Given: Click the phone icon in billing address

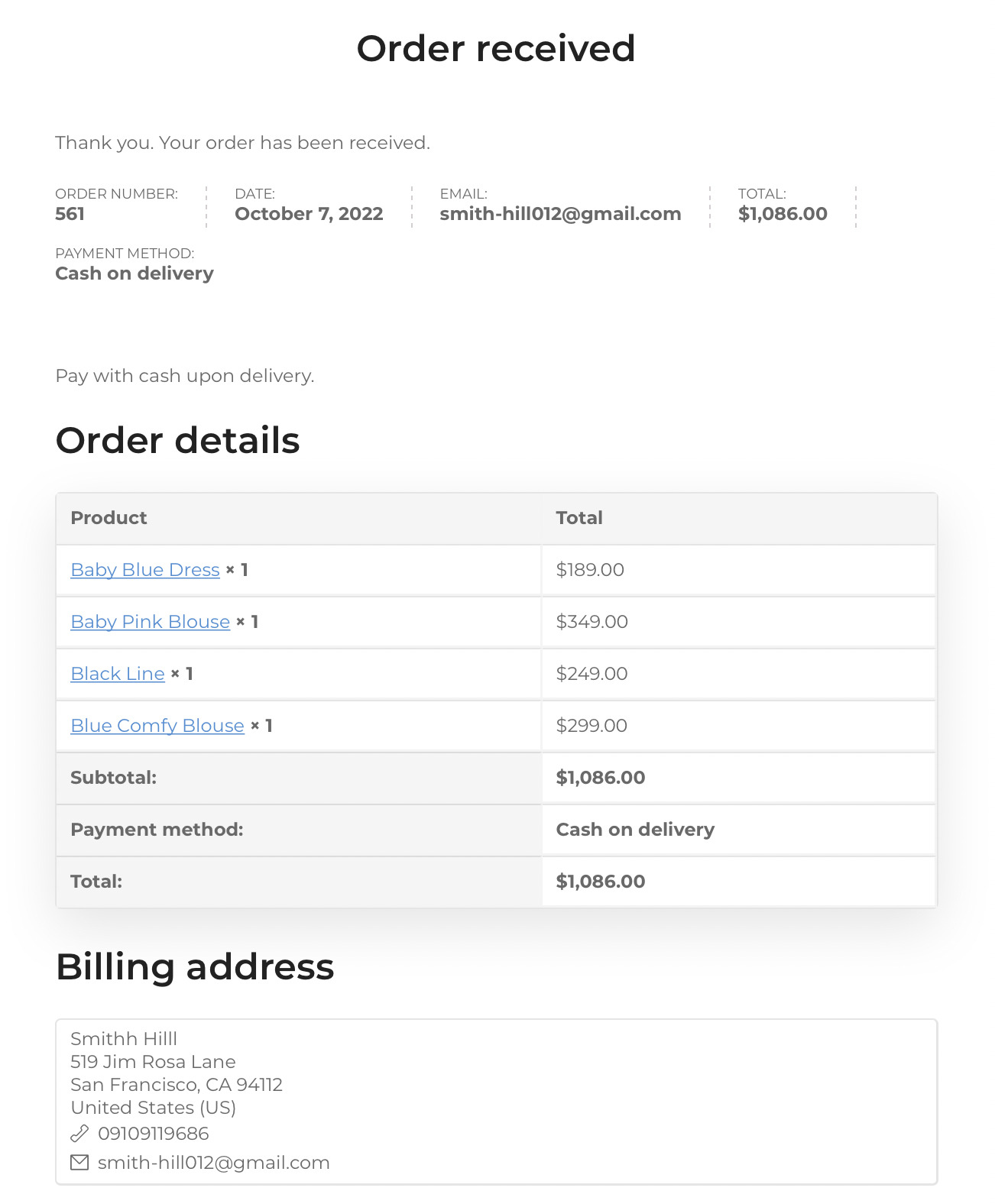Looking at the screenshot, I should [79, 1133].
